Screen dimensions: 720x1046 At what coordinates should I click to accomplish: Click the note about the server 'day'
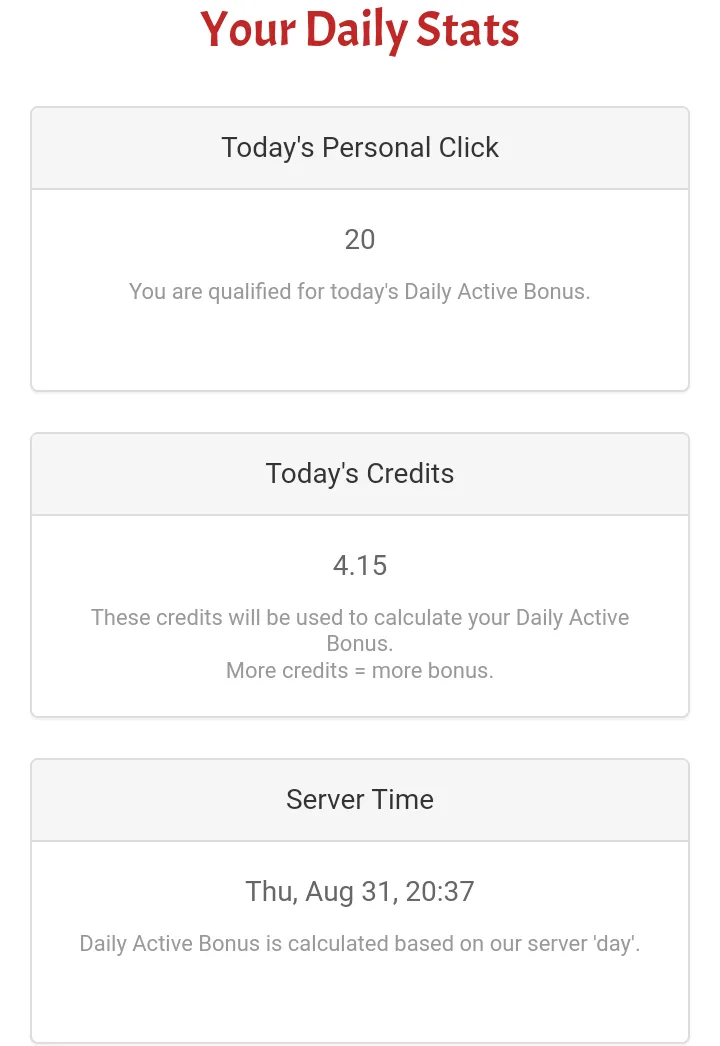[360, 943]
